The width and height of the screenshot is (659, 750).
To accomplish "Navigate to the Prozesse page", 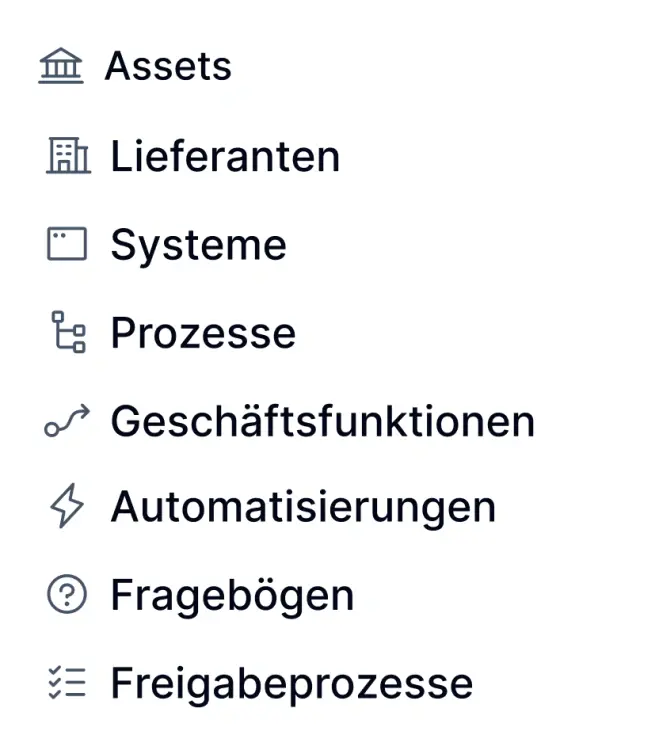I will (203, 333).
